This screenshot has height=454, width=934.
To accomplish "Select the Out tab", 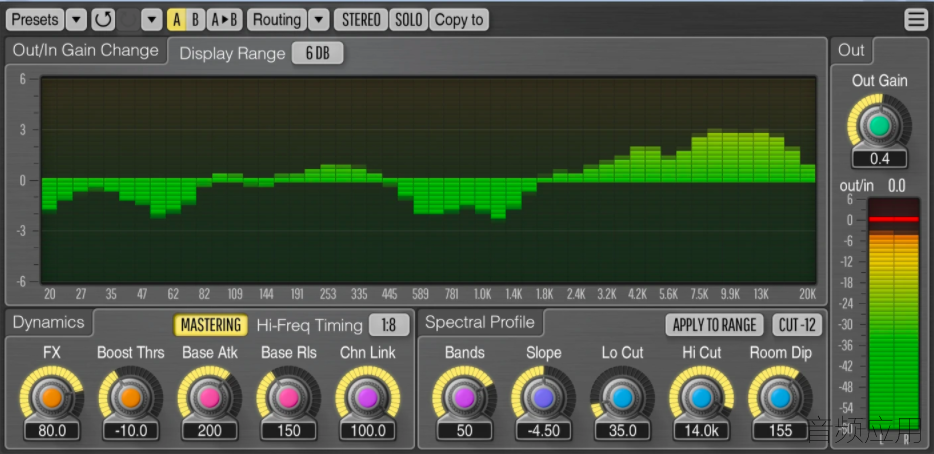I will [851, 50].
